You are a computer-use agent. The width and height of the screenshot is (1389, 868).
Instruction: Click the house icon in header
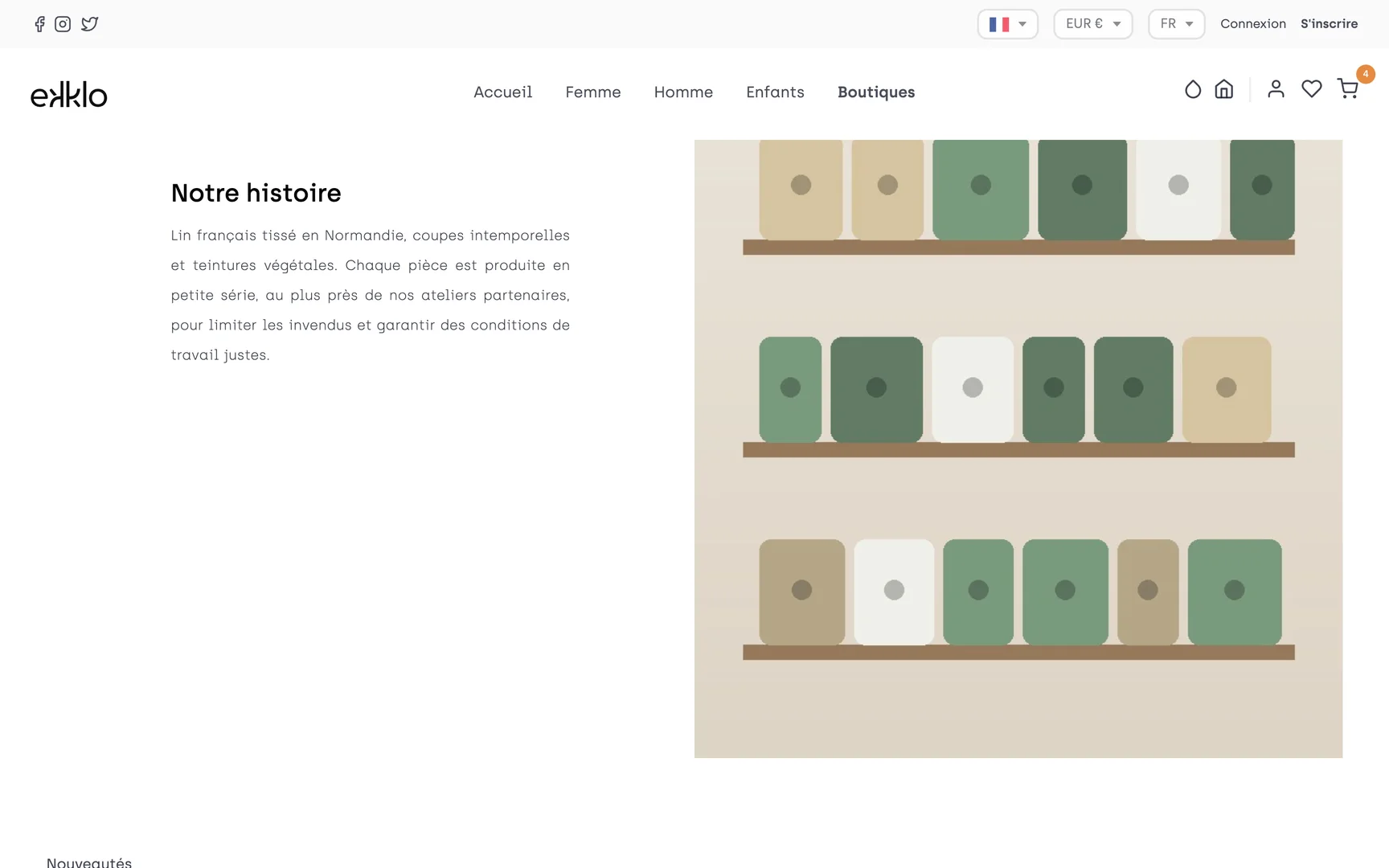tap(1224, 89)
